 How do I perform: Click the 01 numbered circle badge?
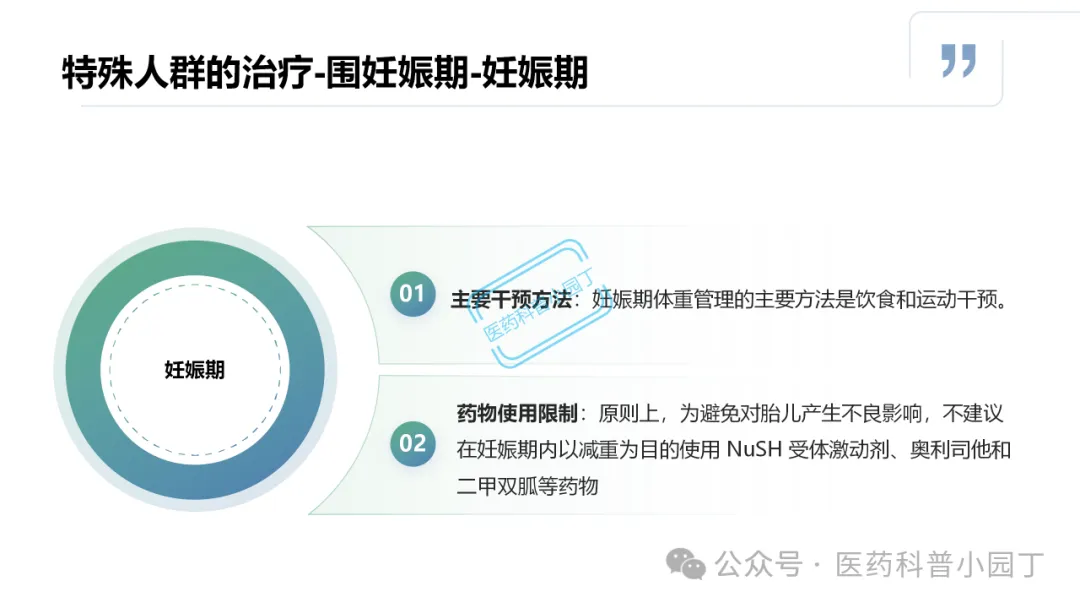412,294
